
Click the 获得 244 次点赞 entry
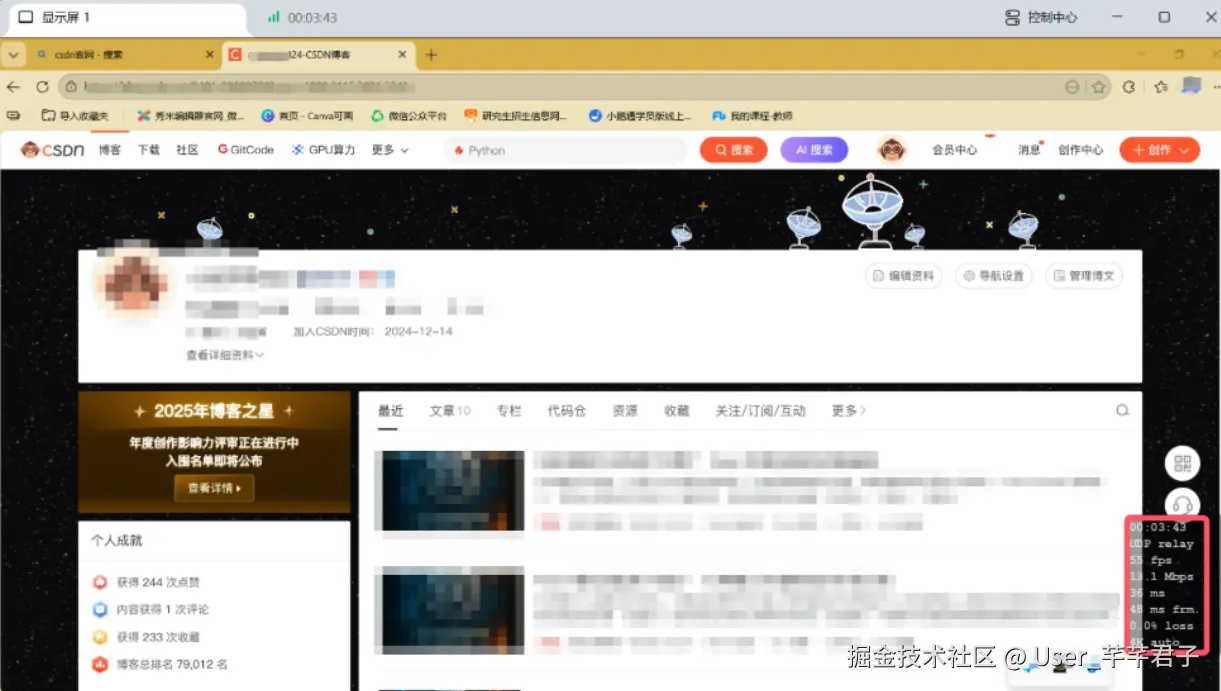tap(148, 582)
